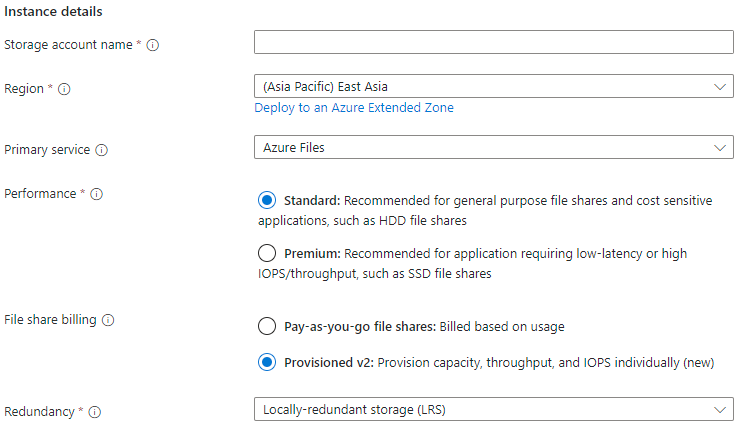Click info icon beside Storage account name
743x428 pixels.
(x=153, y=45)
